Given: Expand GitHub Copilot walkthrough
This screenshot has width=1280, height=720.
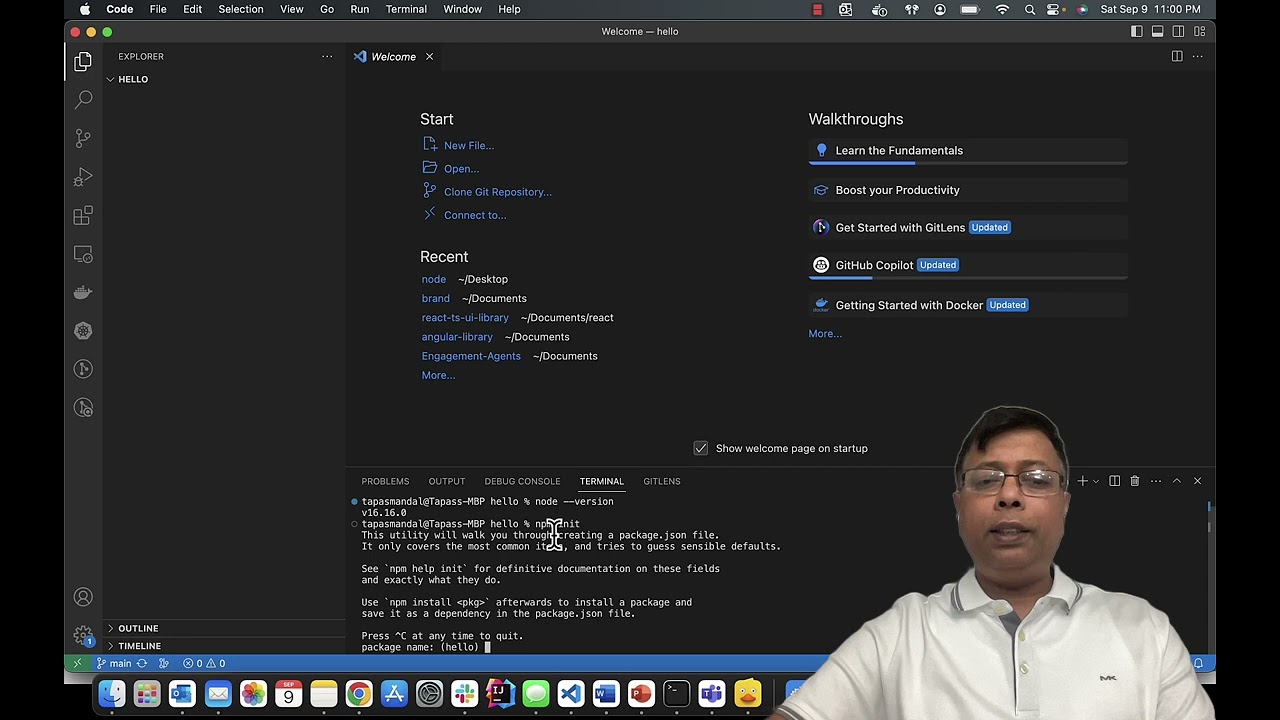Looking at the screenshot, I should point(968,265).
